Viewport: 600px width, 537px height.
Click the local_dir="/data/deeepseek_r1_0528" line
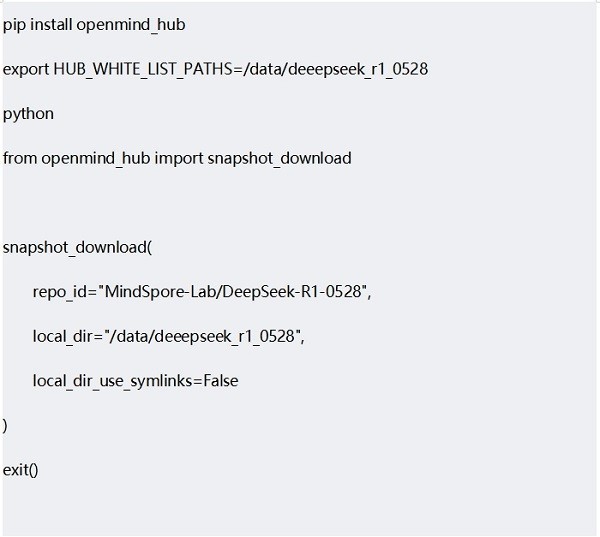[169, 336]
